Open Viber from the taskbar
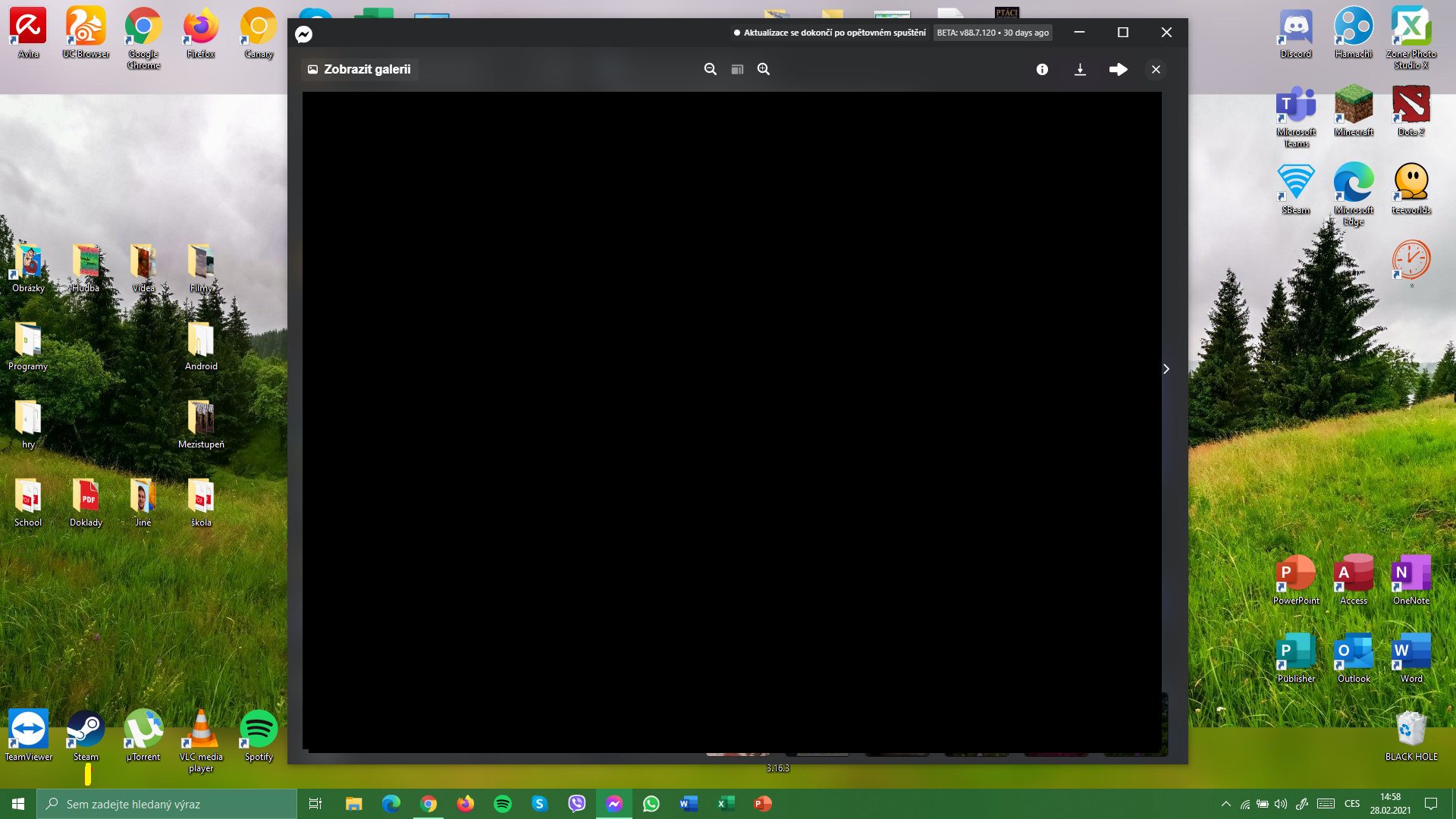Viewport: 1456px width, 819px height. (x=577, y=804)
